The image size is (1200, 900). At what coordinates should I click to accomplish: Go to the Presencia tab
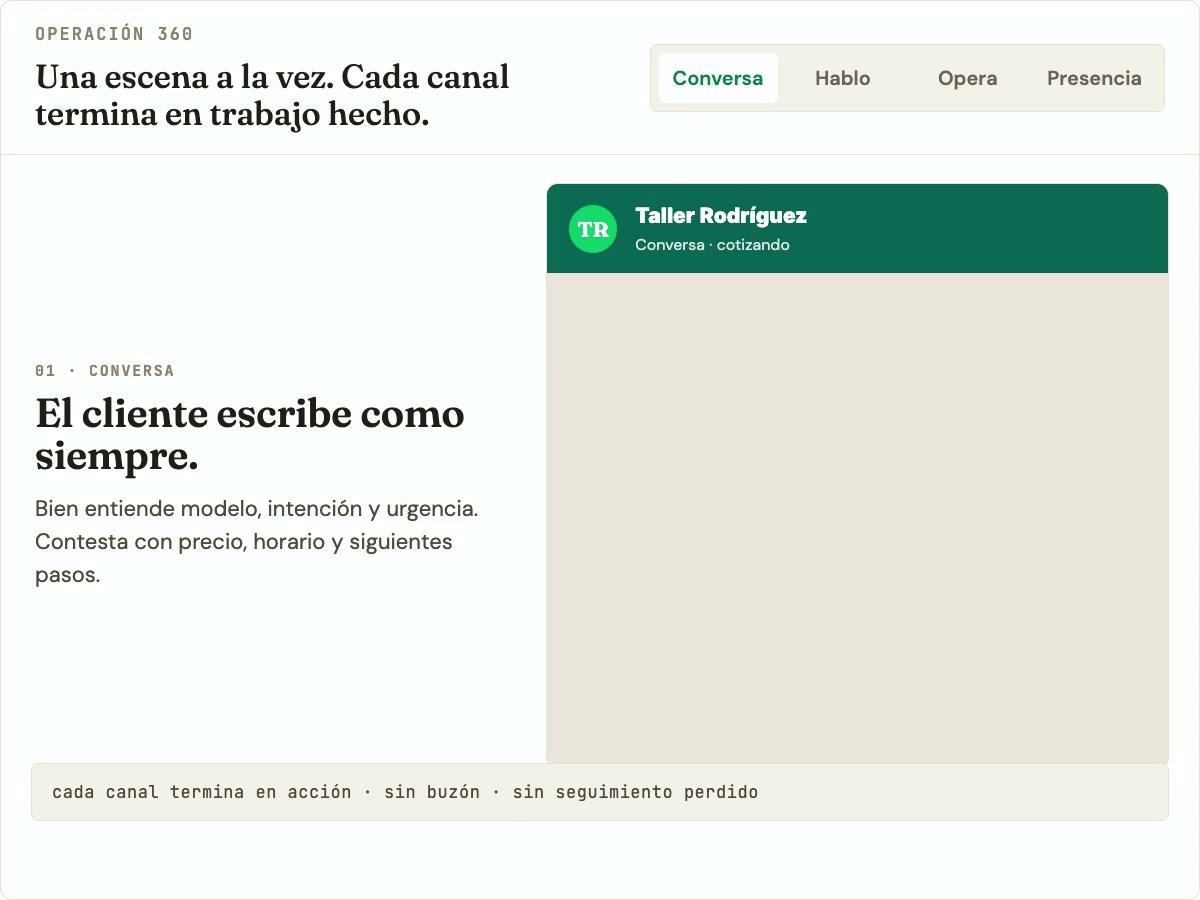point(1093,78)
